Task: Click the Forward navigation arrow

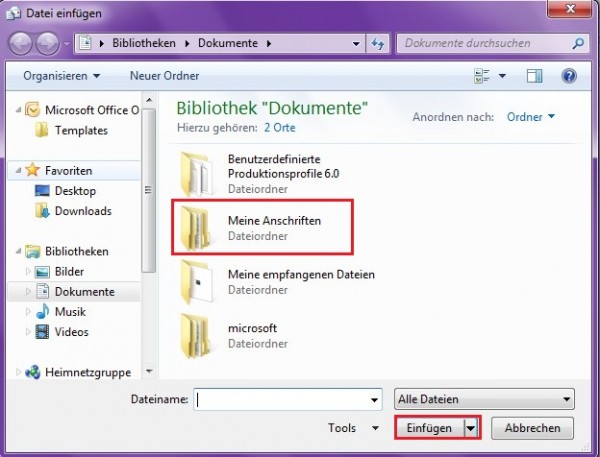Action: (x=47, y=43)
